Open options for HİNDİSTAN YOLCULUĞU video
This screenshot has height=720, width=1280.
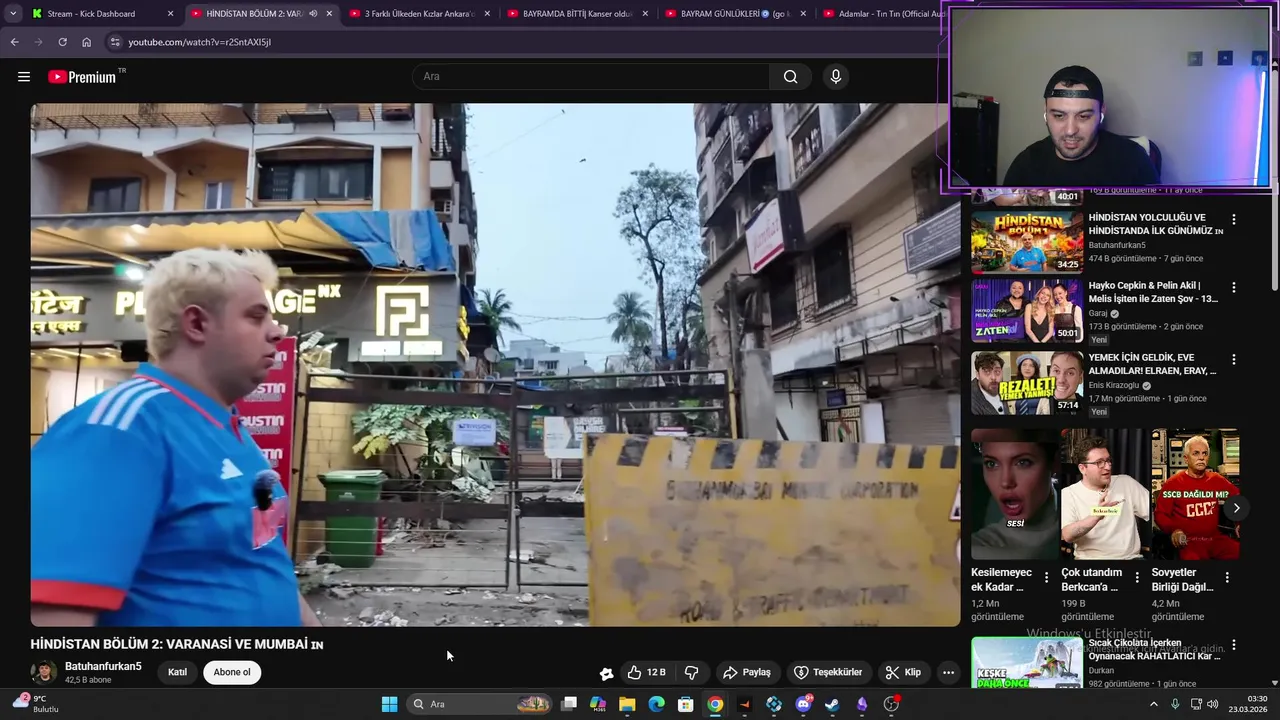coord(1234,219)
